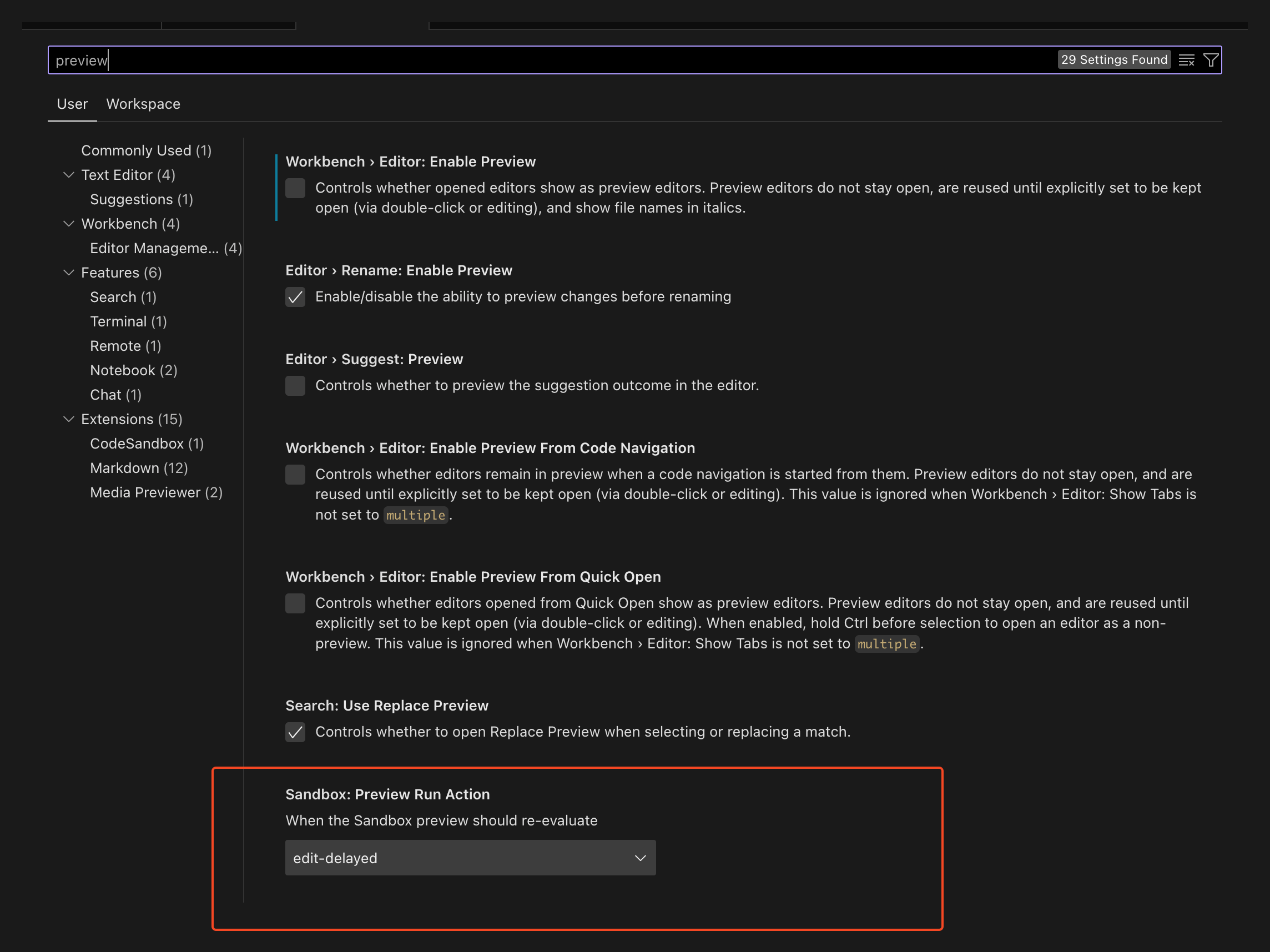Click the Workbench › Editor: Enable Preview title

[x=411, y=162]
